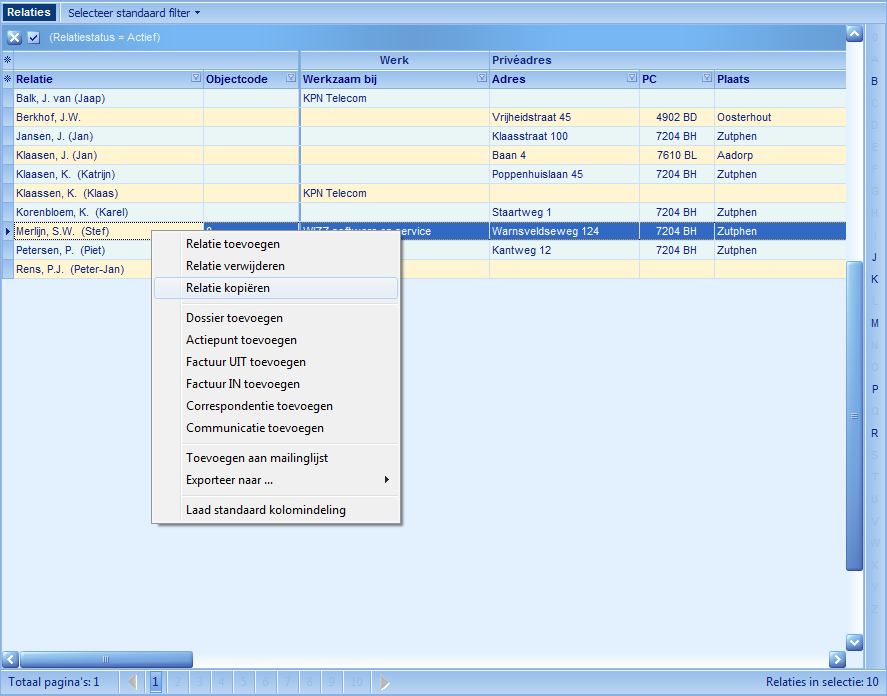Click the vertical scrollbar up arrow

(x=854, y=33)
